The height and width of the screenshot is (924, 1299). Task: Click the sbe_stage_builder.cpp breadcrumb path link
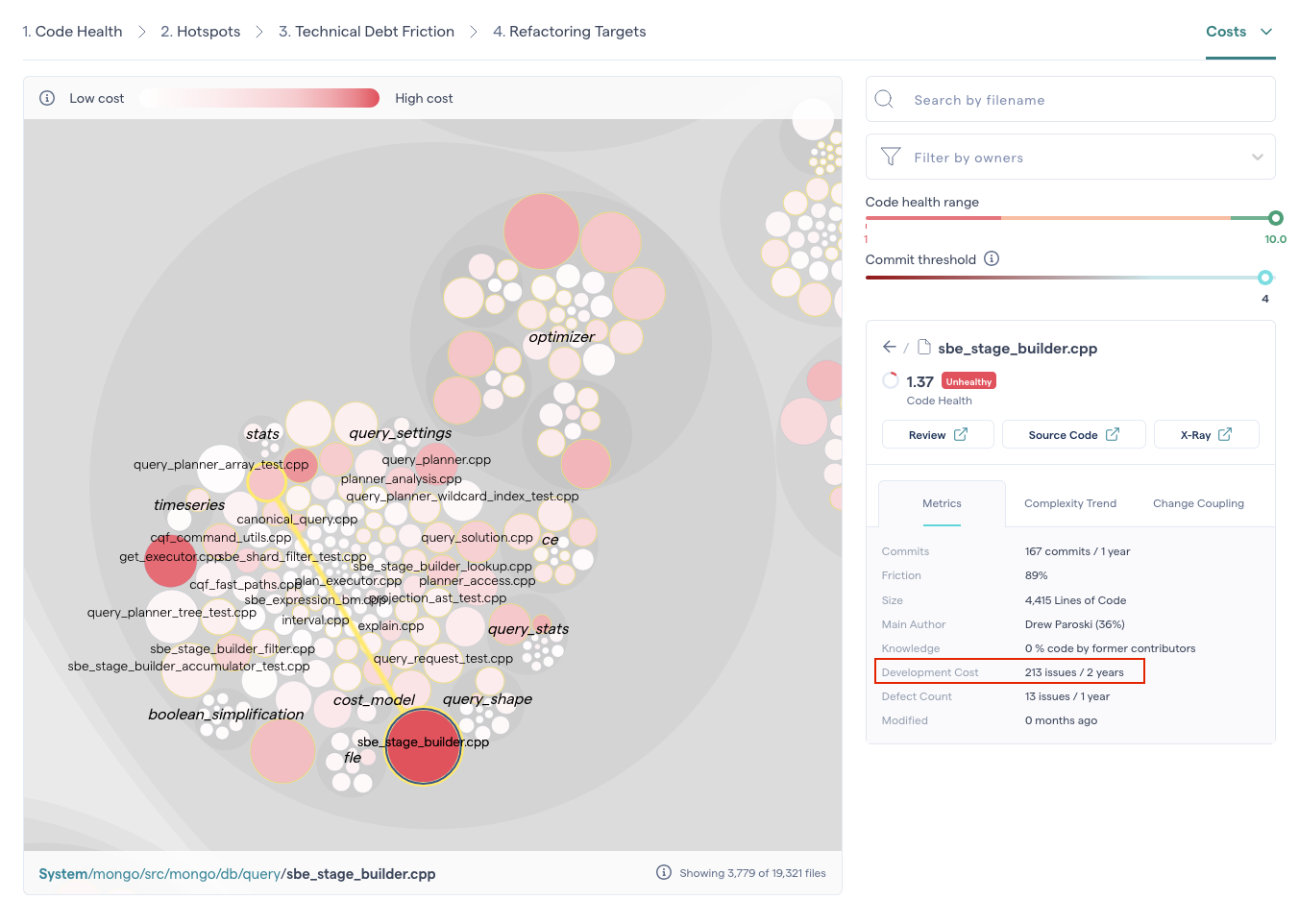(359, 873)
